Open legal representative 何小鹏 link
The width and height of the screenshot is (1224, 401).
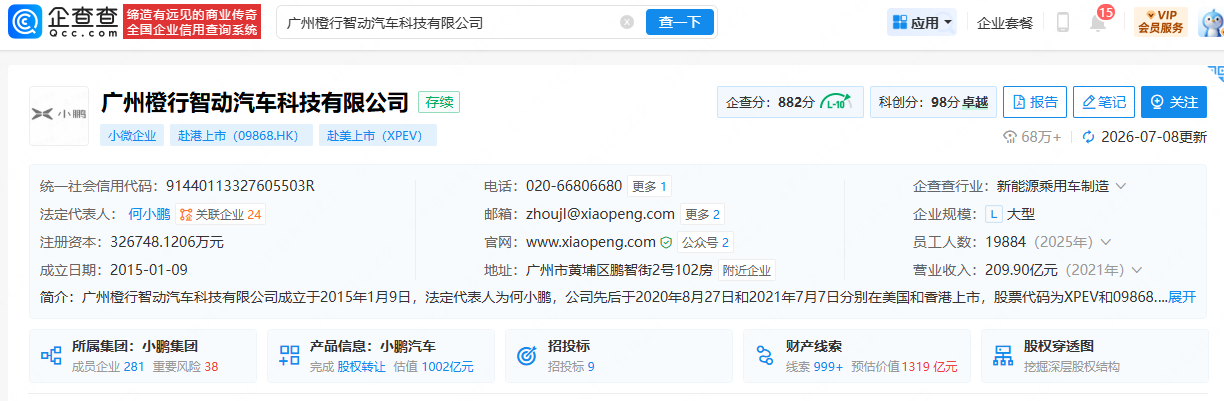coord(149,214)
